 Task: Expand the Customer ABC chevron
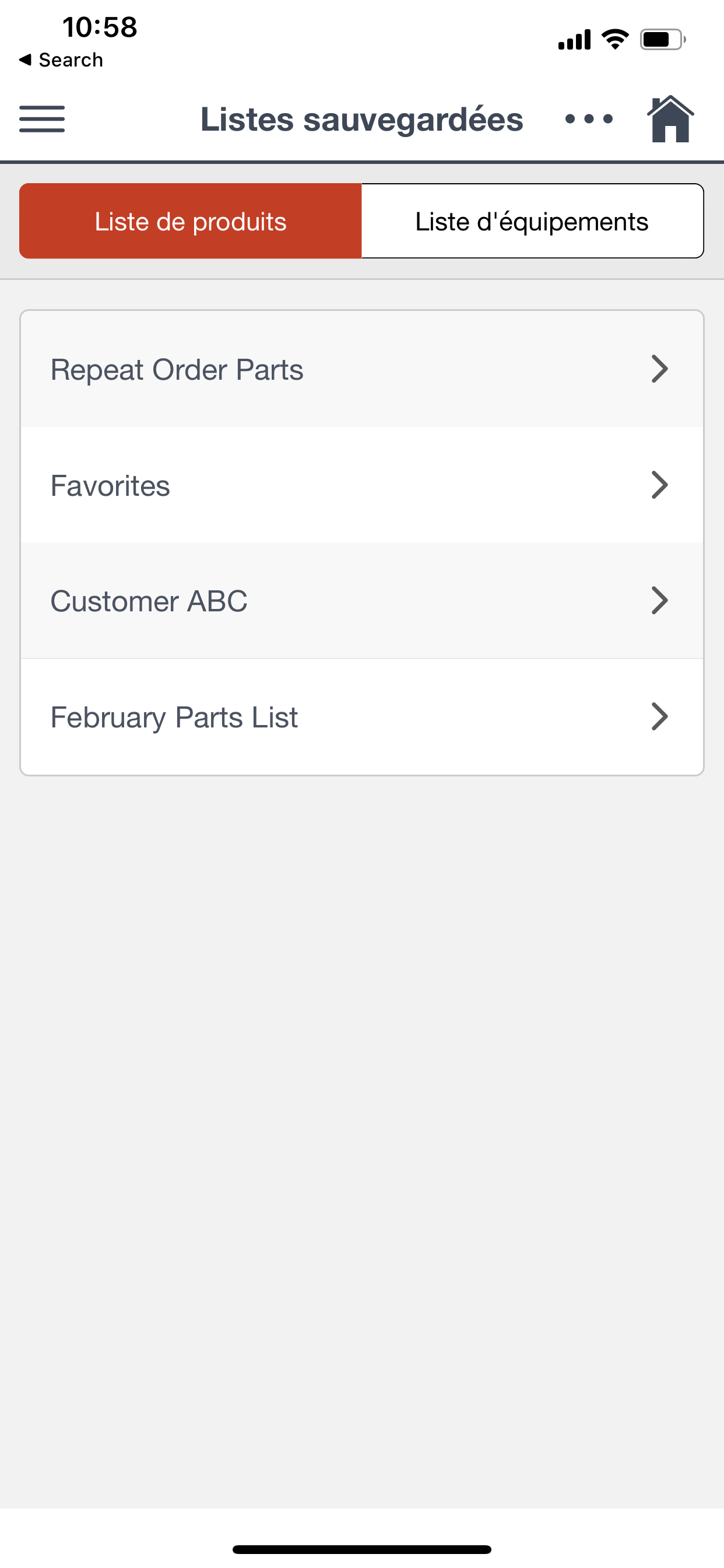tap(659, 601)
